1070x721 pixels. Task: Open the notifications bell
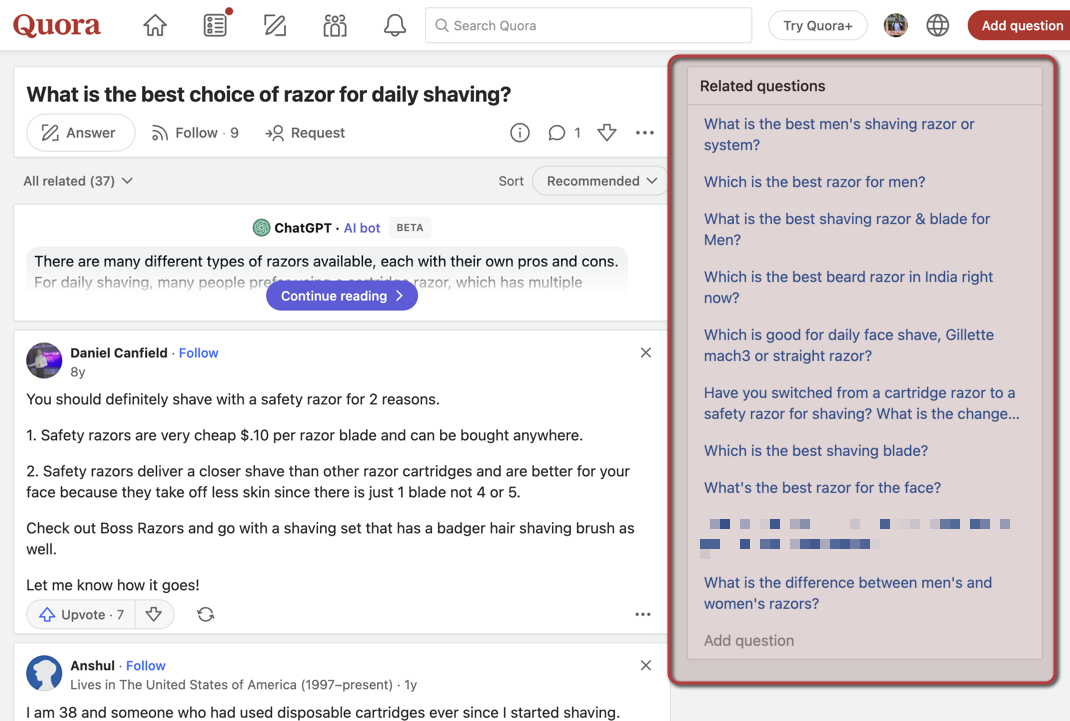pos(394,25)
